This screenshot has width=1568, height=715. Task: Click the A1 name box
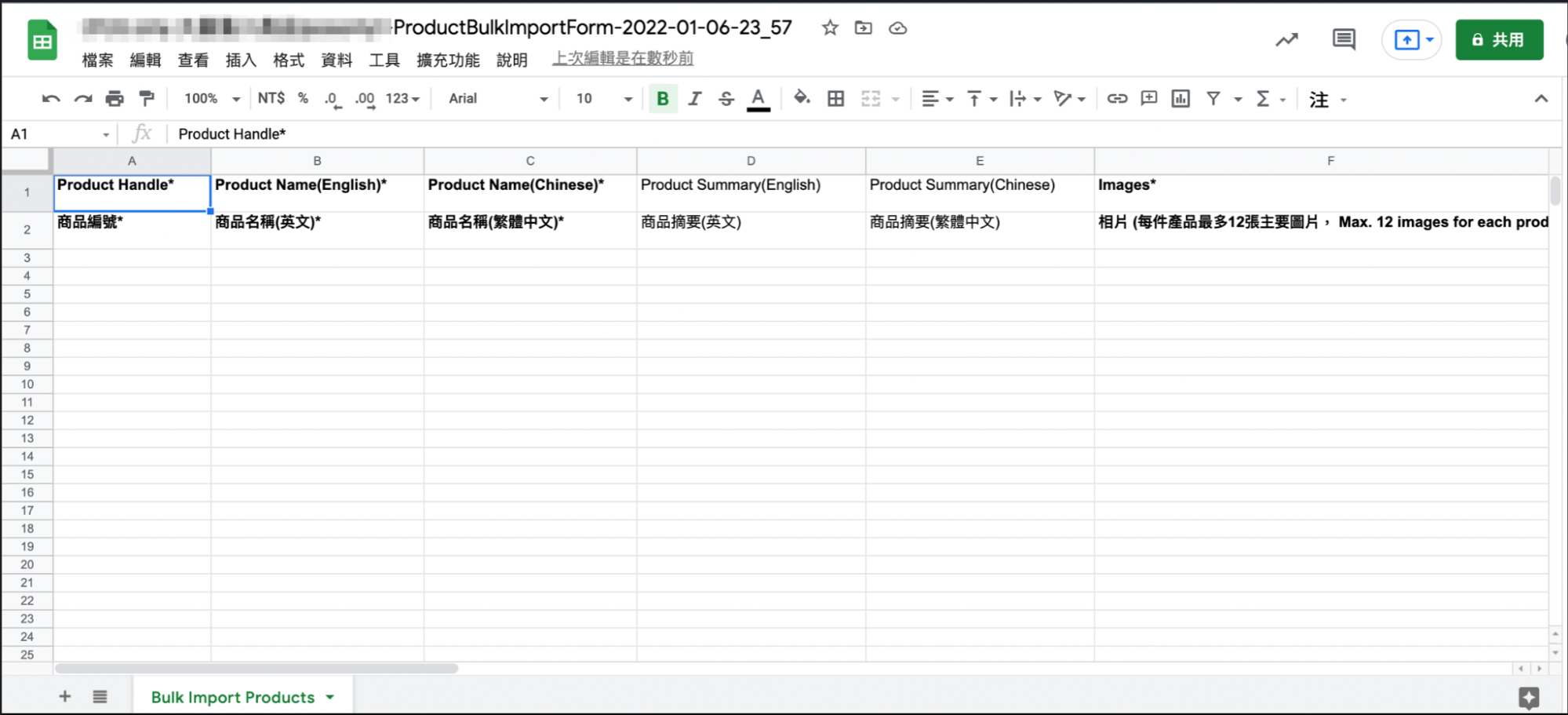tap(60, 134)
